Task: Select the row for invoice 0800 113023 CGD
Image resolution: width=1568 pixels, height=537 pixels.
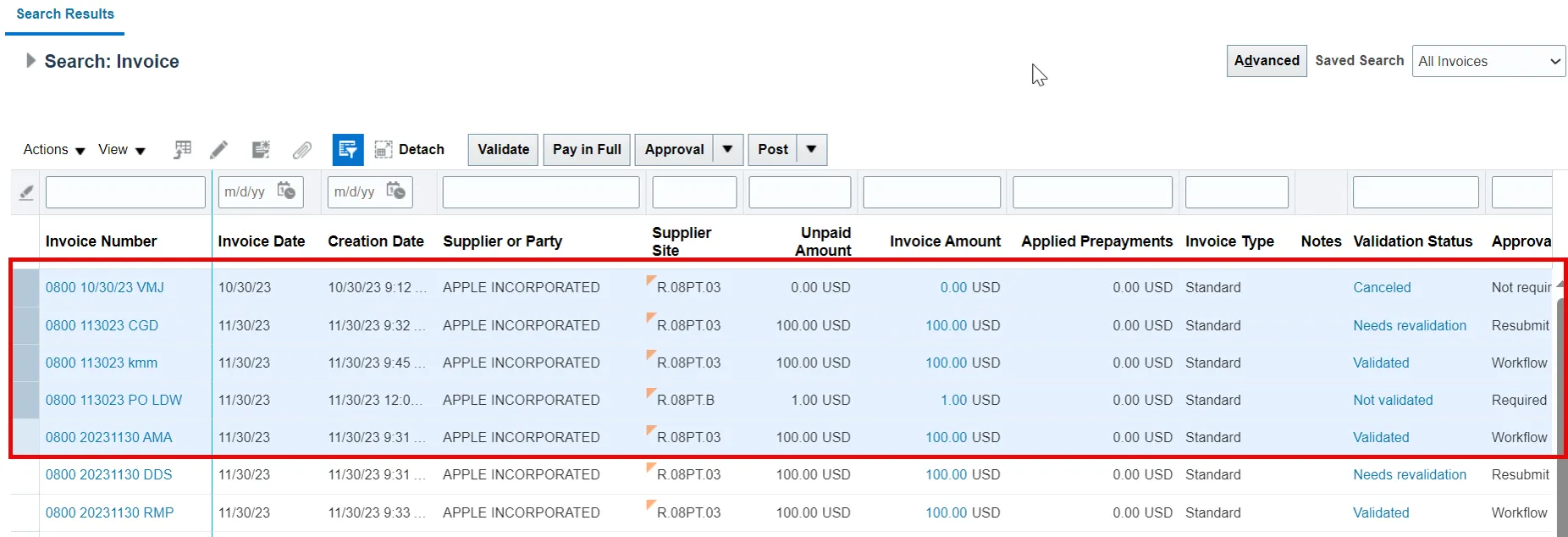Action: 25,325
